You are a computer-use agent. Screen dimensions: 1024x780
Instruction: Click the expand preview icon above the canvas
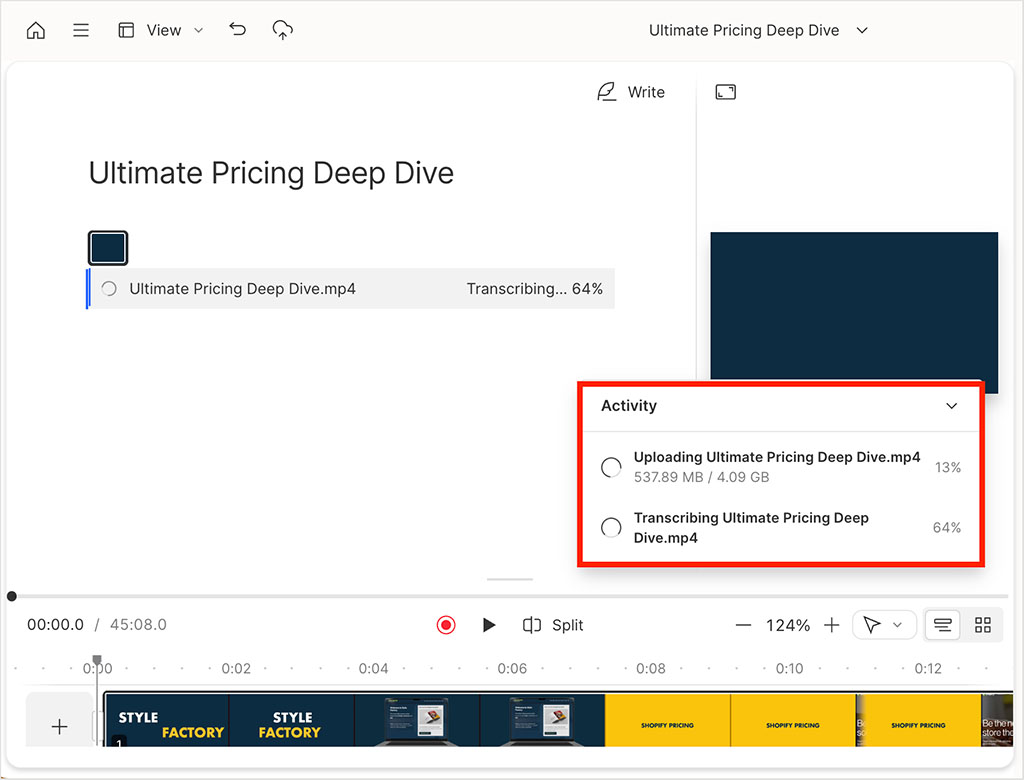click(x=724, y=91)
